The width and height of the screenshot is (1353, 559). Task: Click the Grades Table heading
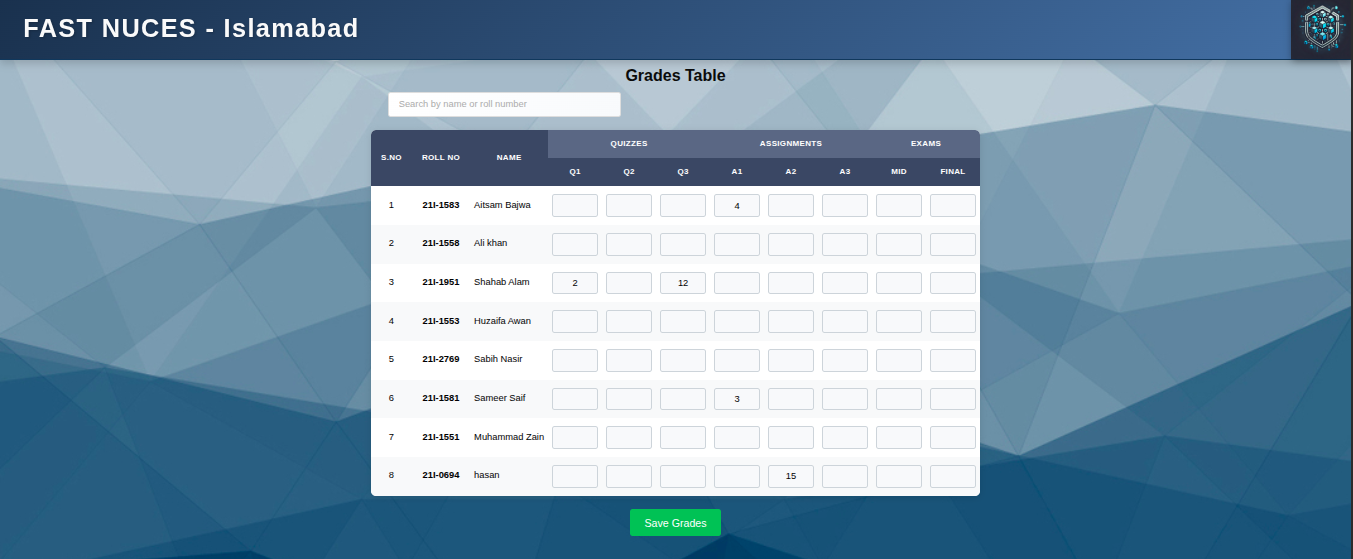pyautogui.click(x=675, y=75)
